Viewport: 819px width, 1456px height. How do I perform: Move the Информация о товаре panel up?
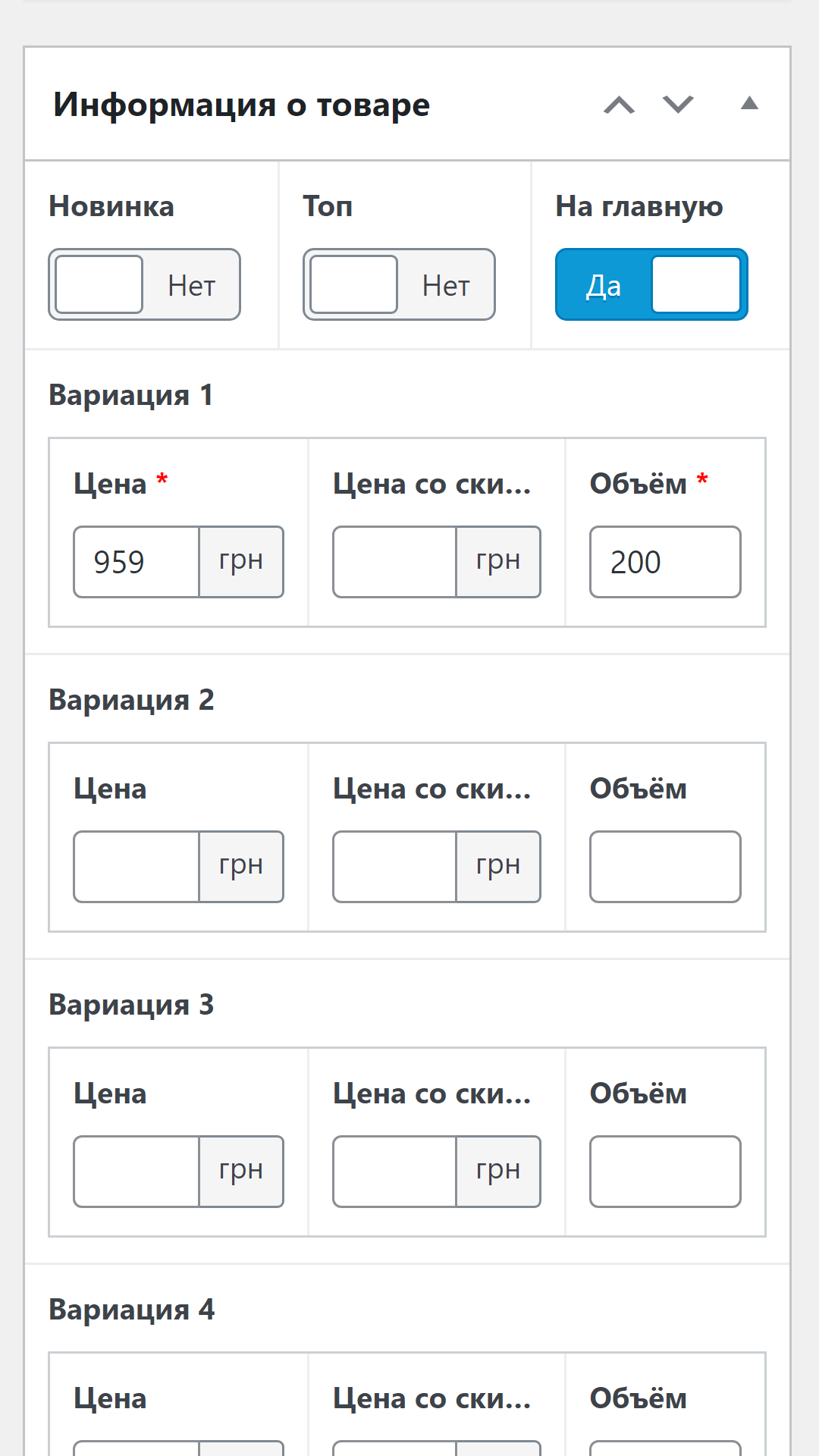[619, 105]
